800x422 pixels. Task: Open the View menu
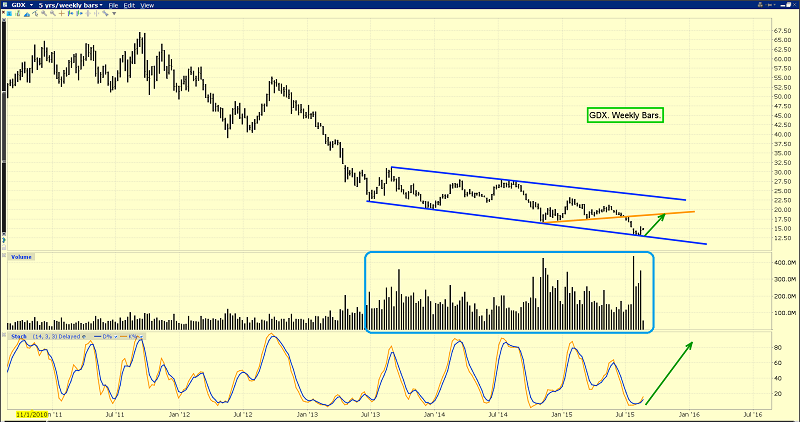point(147,5)
